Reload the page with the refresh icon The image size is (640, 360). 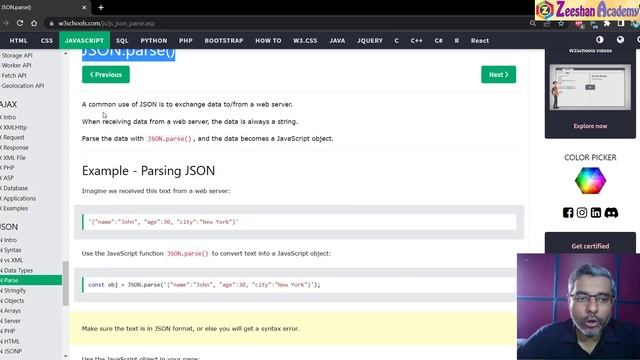pyautogui.click(x=20, y=23)
